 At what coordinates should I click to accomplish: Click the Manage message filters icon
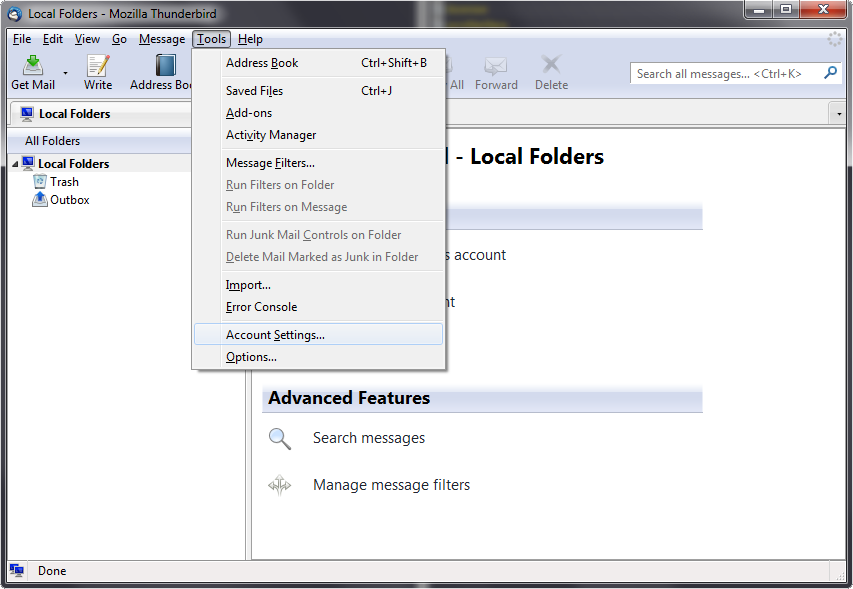pyautogui.click(x=280, y=485)
